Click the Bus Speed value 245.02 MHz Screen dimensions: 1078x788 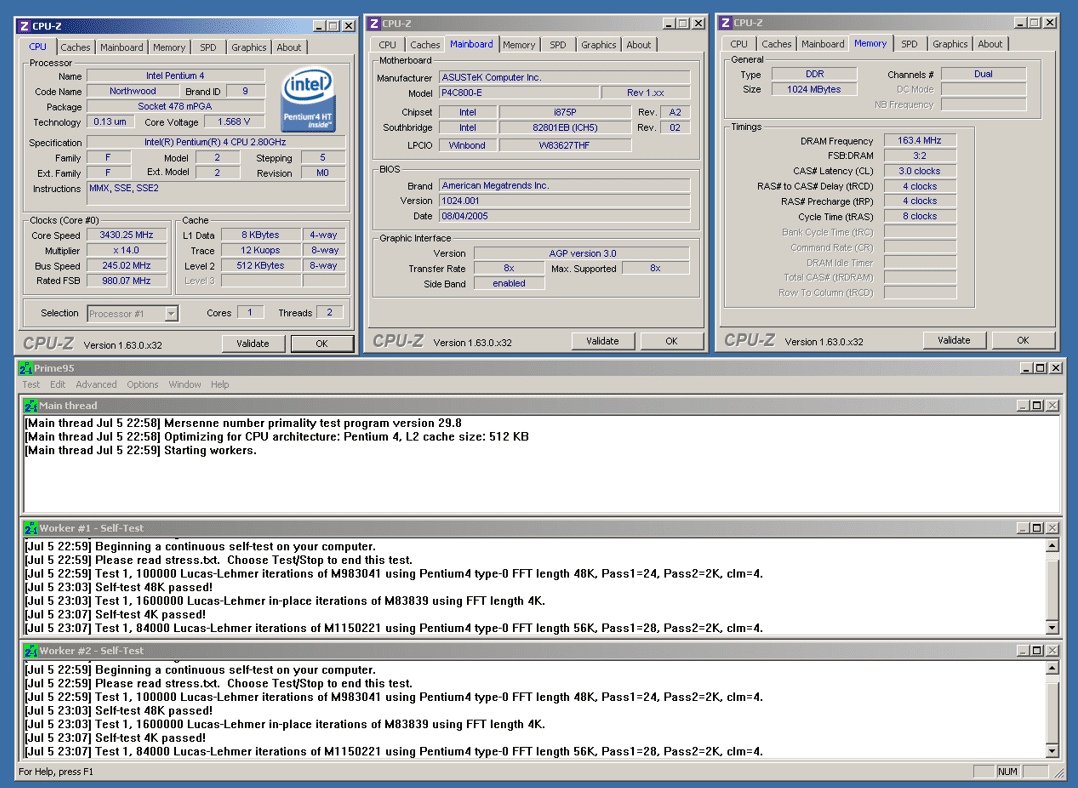pyautogui.click(x=126, y=266)
